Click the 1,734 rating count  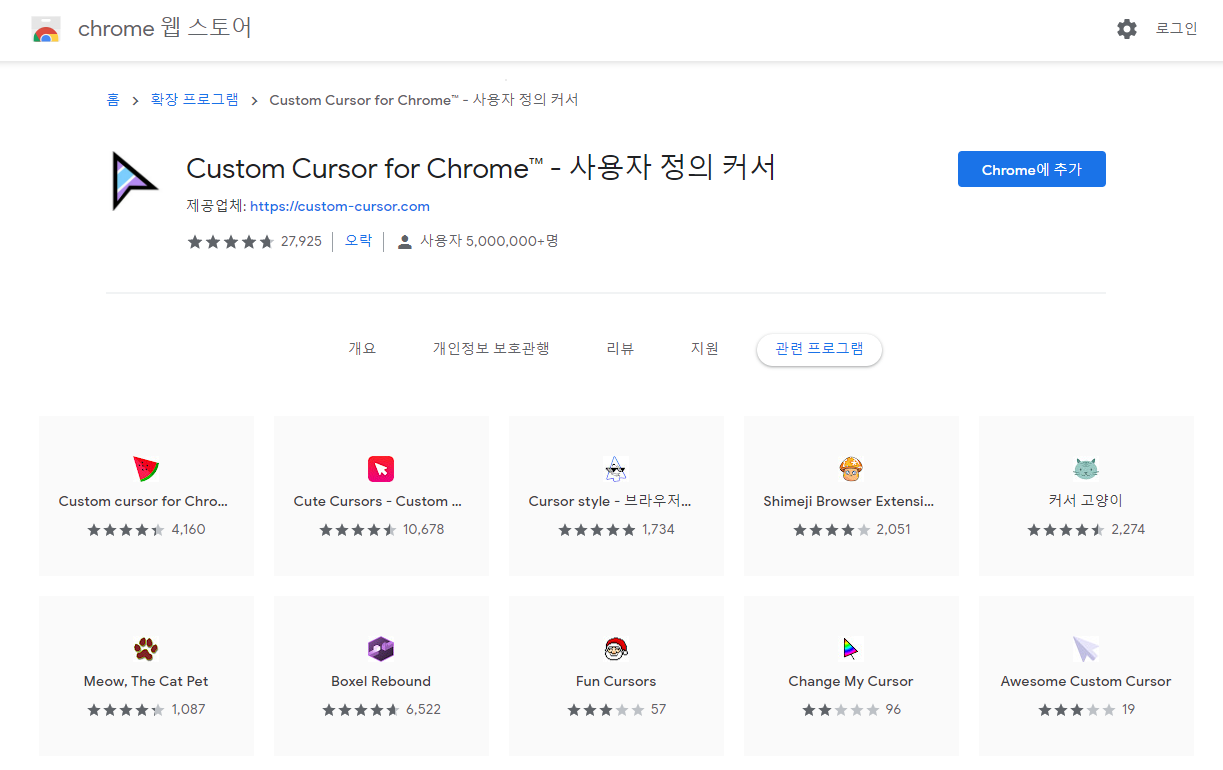click(x=658, y=530)
